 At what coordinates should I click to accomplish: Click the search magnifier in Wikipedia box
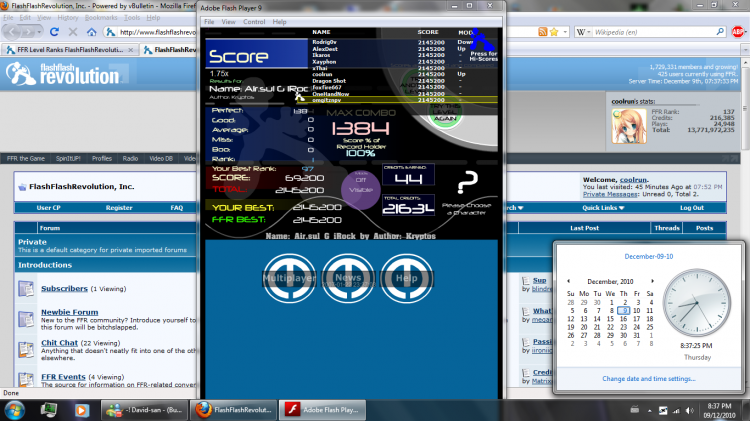click(x=720, y=32)
